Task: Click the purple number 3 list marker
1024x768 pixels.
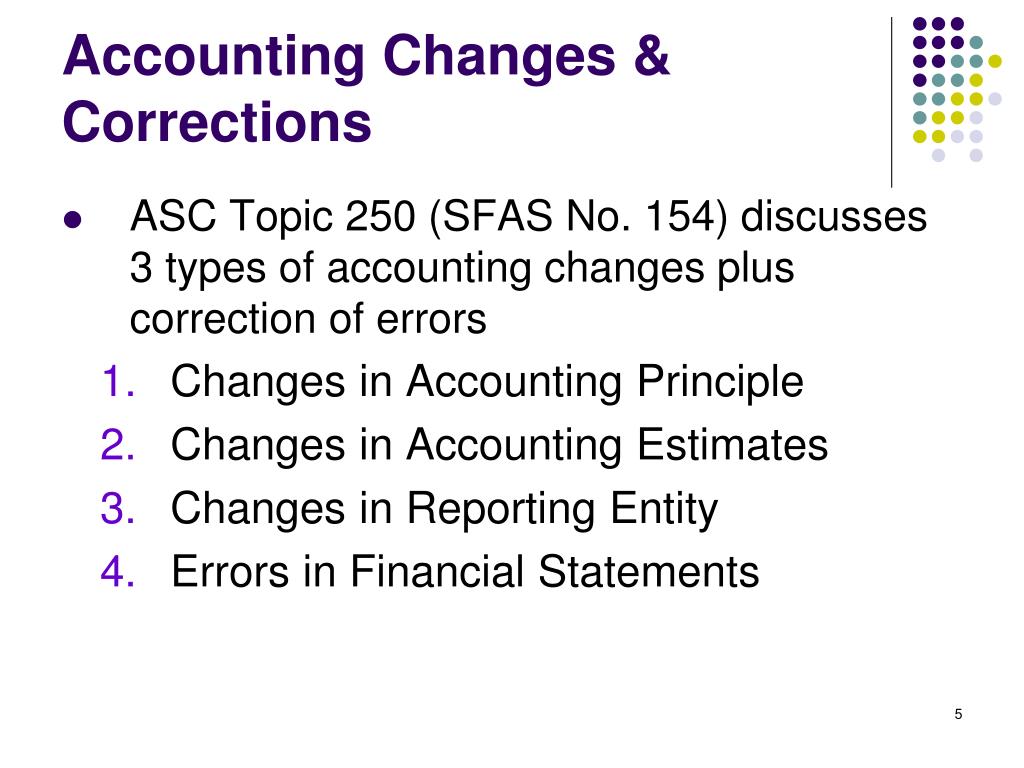Action: [118, 509]
